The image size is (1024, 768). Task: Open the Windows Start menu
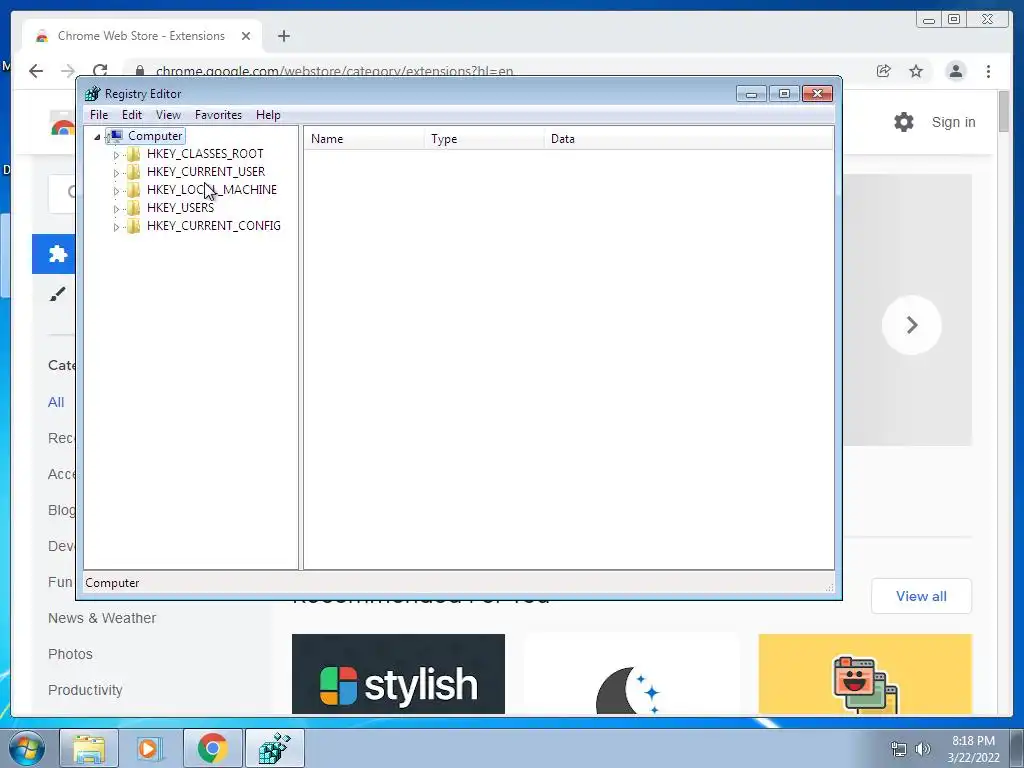(27, 748)
